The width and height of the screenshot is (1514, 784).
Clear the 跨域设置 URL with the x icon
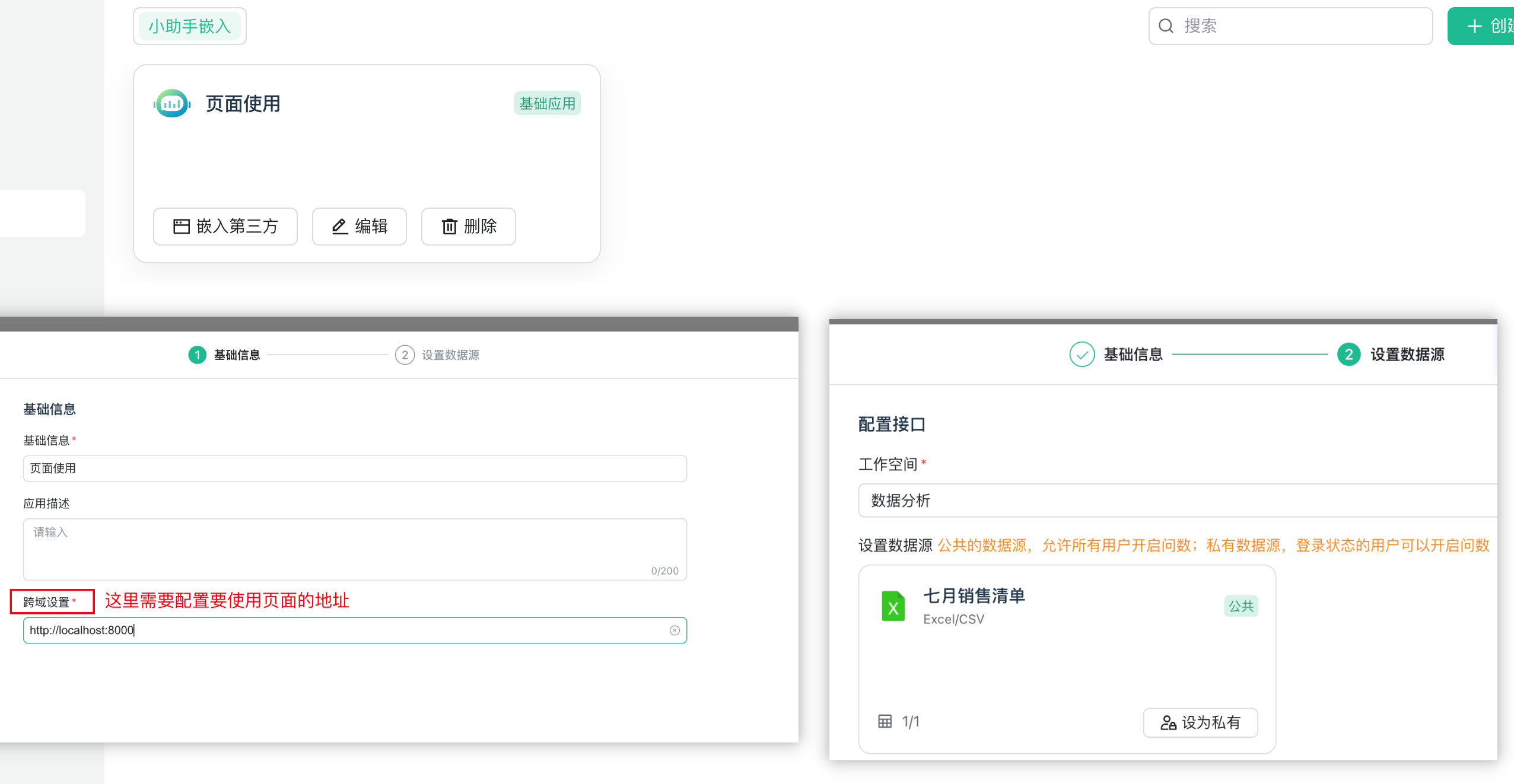[x=675, y=630]
